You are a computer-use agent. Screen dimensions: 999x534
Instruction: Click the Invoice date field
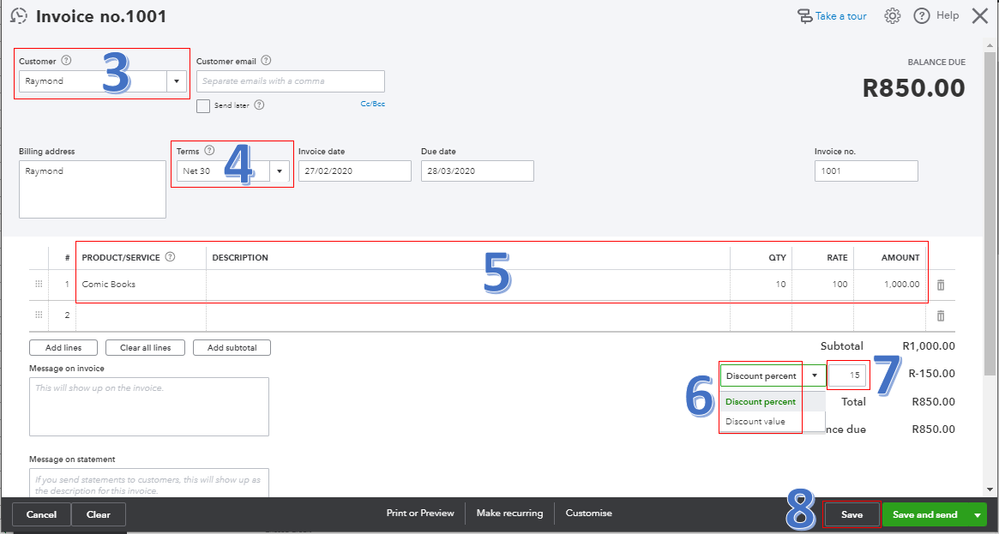click(x=355, y=171)
